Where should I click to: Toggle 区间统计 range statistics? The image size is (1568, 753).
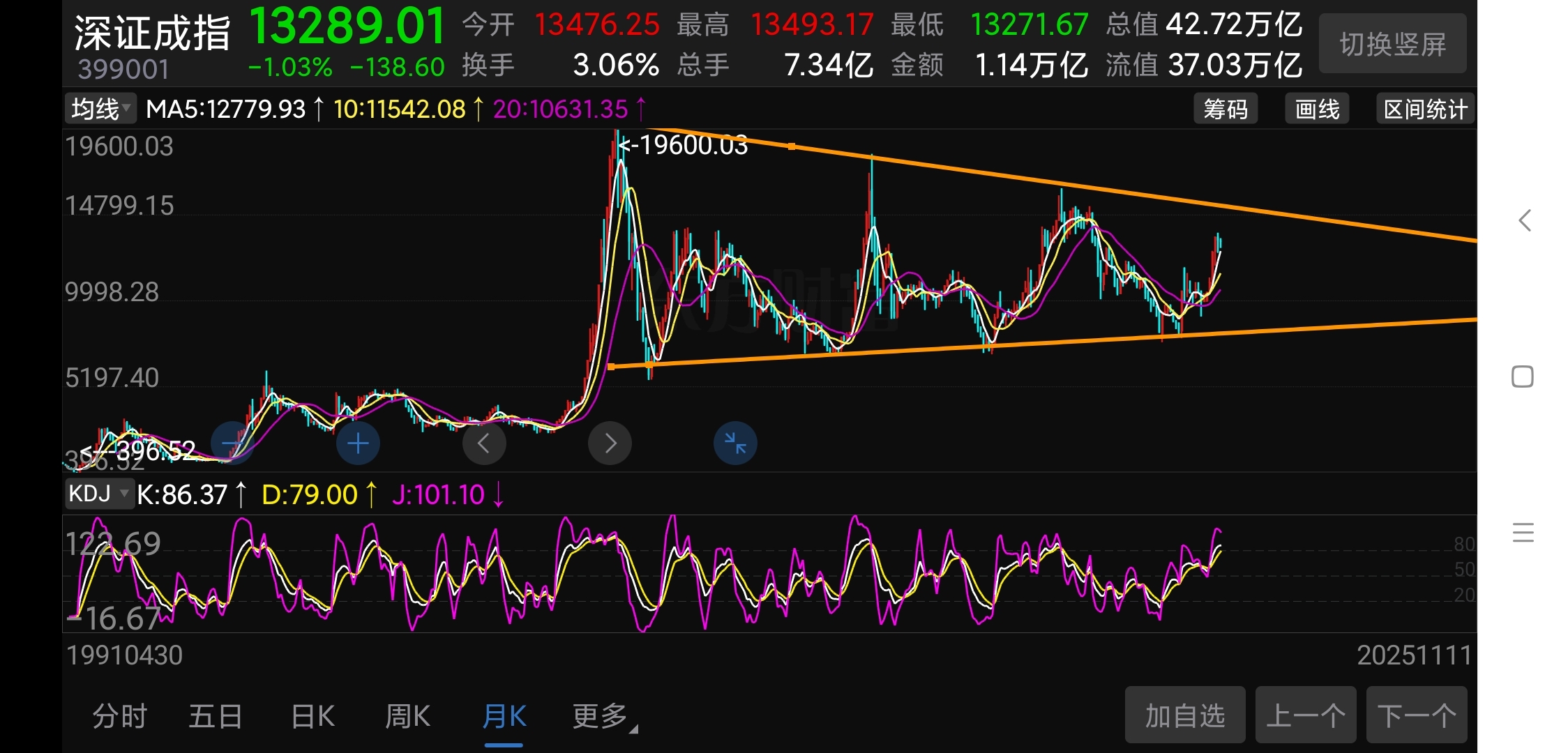click(1425, 109)
